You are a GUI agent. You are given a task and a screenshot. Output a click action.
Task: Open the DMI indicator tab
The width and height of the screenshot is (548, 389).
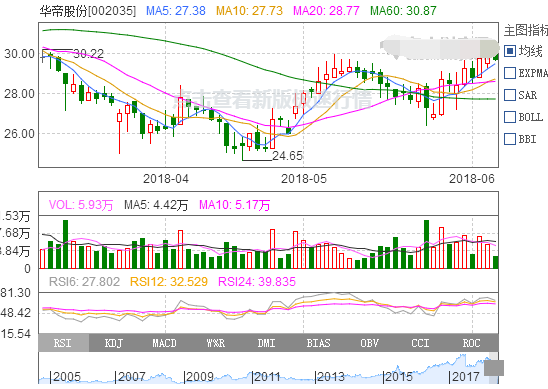267,343
